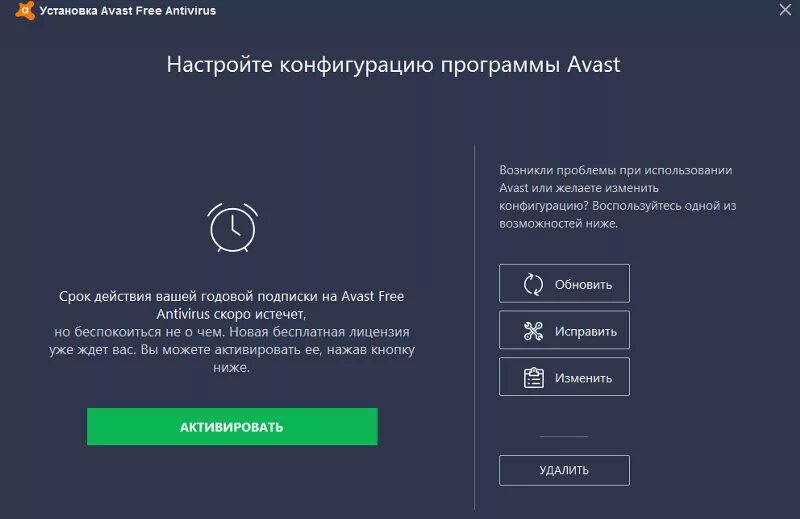Viewport: 800px width, 519px height.
Task: Close the Avast setup window
Action: [785, 10]
